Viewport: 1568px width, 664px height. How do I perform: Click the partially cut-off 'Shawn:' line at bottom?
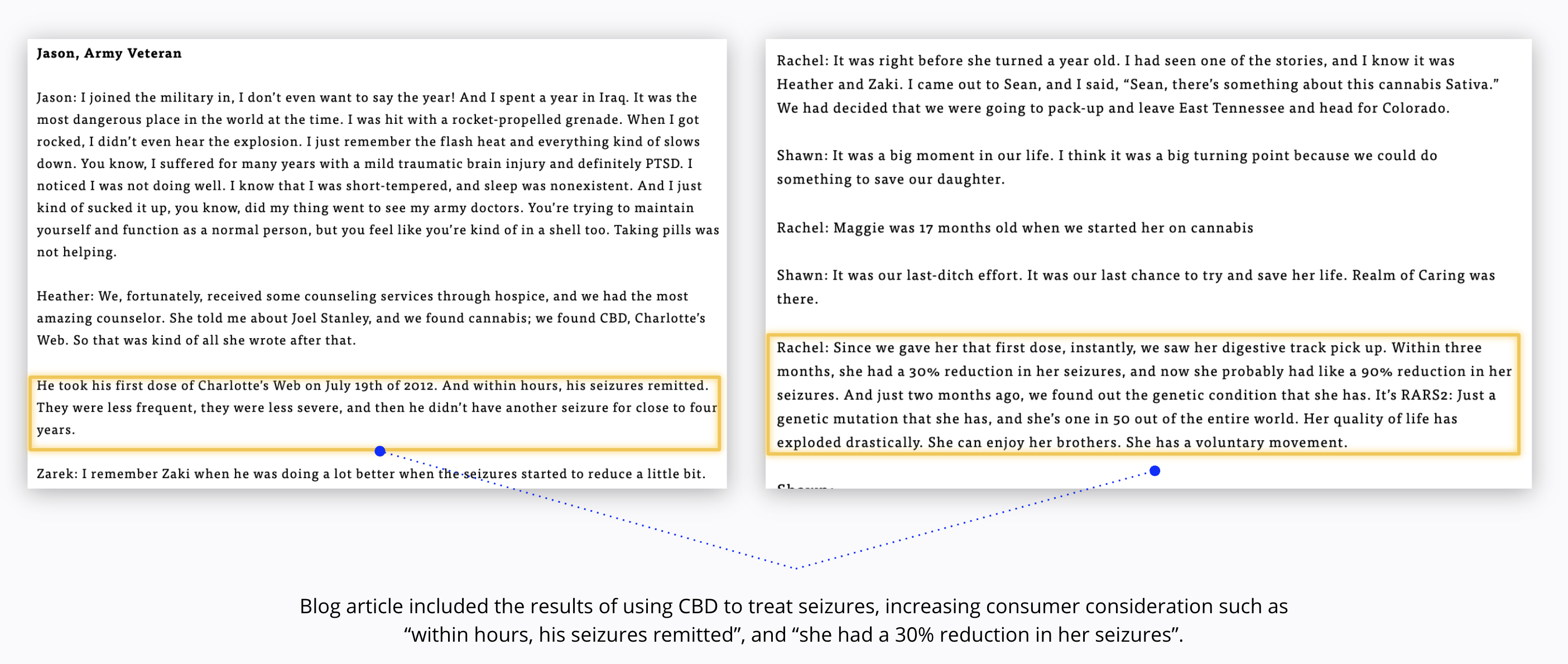(805, 485)
